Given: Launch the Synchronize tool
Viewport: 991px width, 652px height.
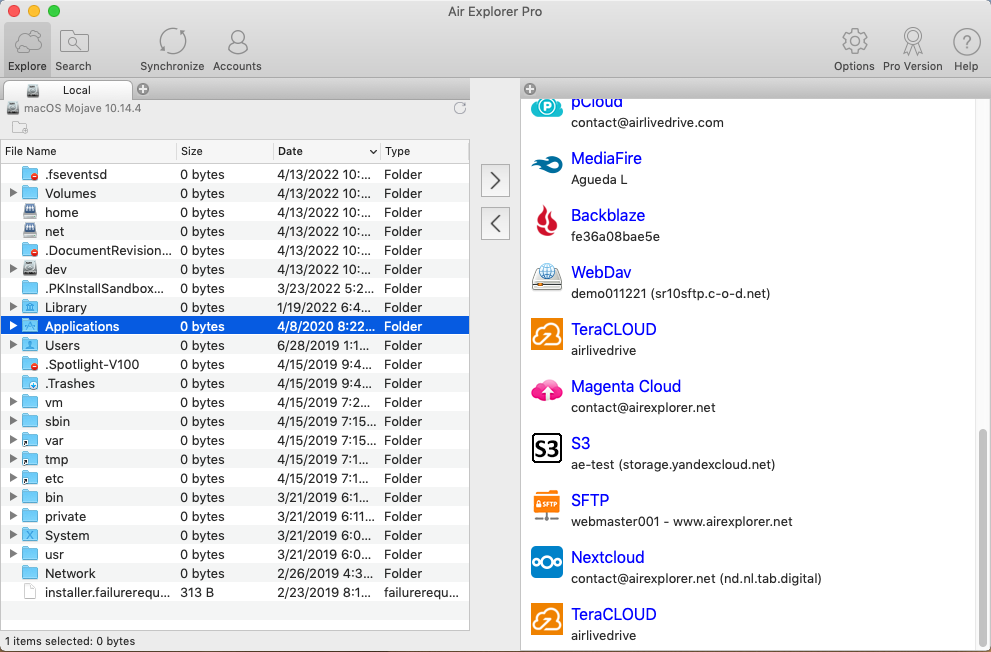Looking at the screenshot, I should coord(172,50).
